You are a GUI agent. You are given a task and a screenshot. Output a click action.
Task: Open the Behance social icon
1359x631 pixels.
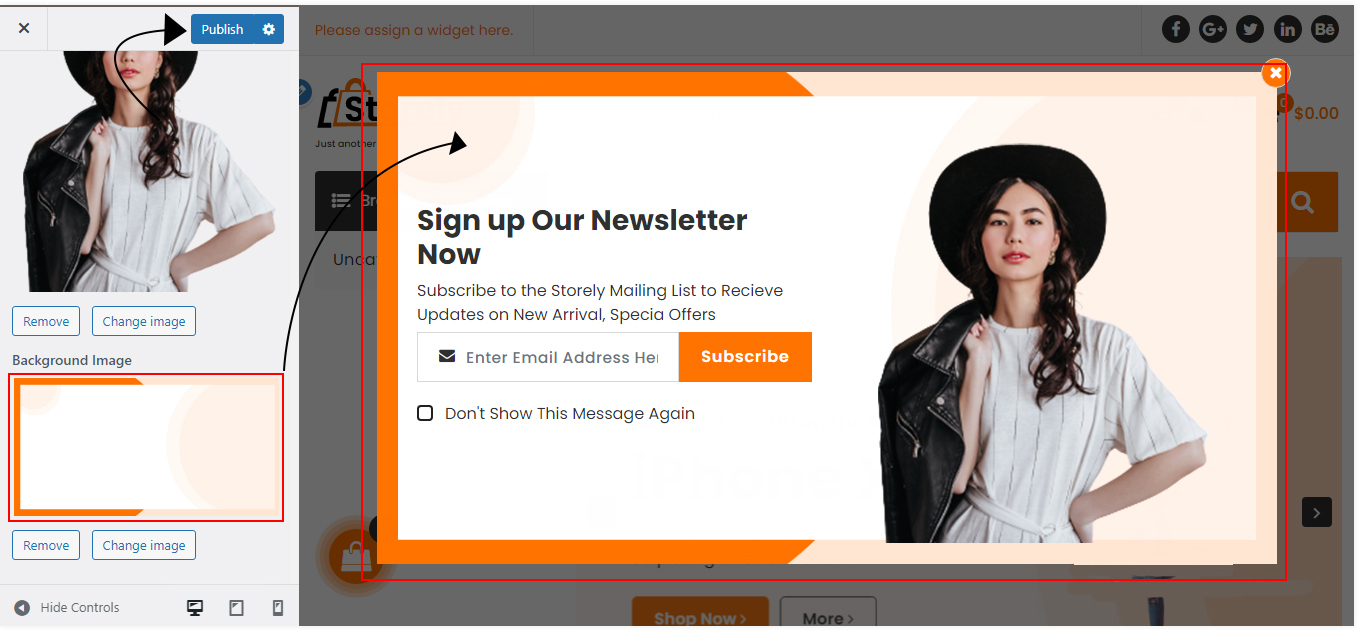tap(1325, 29)
